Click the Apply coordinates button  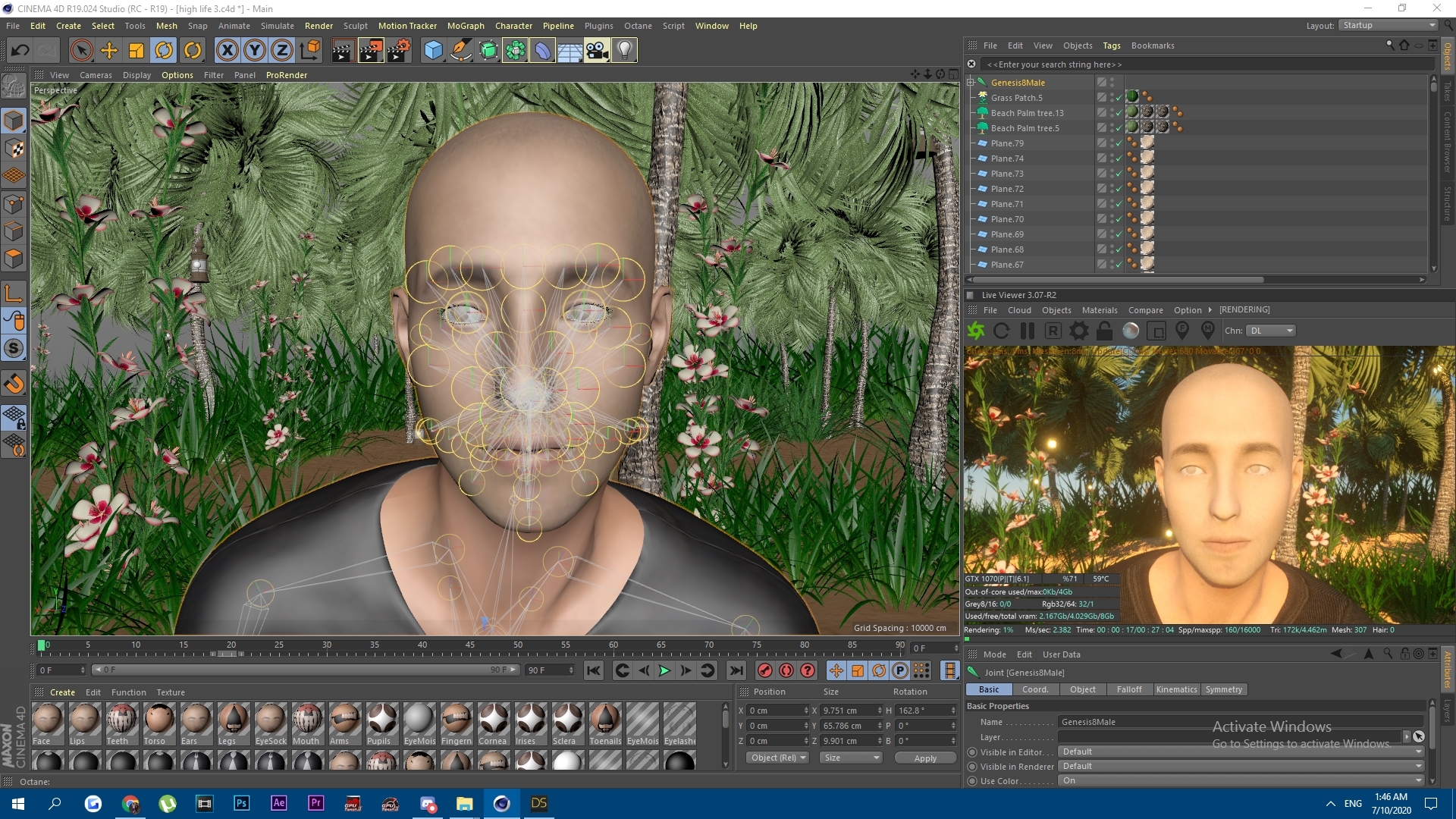[x=924, y=758]
